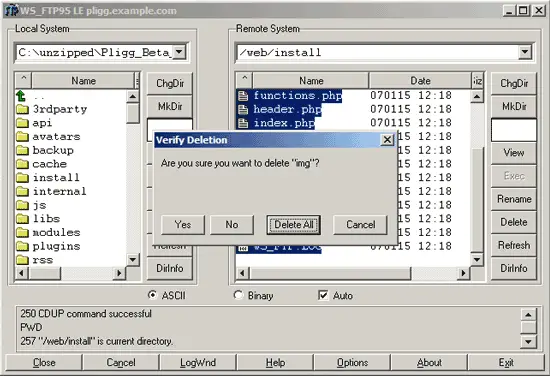Click remote list horizontal scroll left arrow
550x376 pixels.
242,273
